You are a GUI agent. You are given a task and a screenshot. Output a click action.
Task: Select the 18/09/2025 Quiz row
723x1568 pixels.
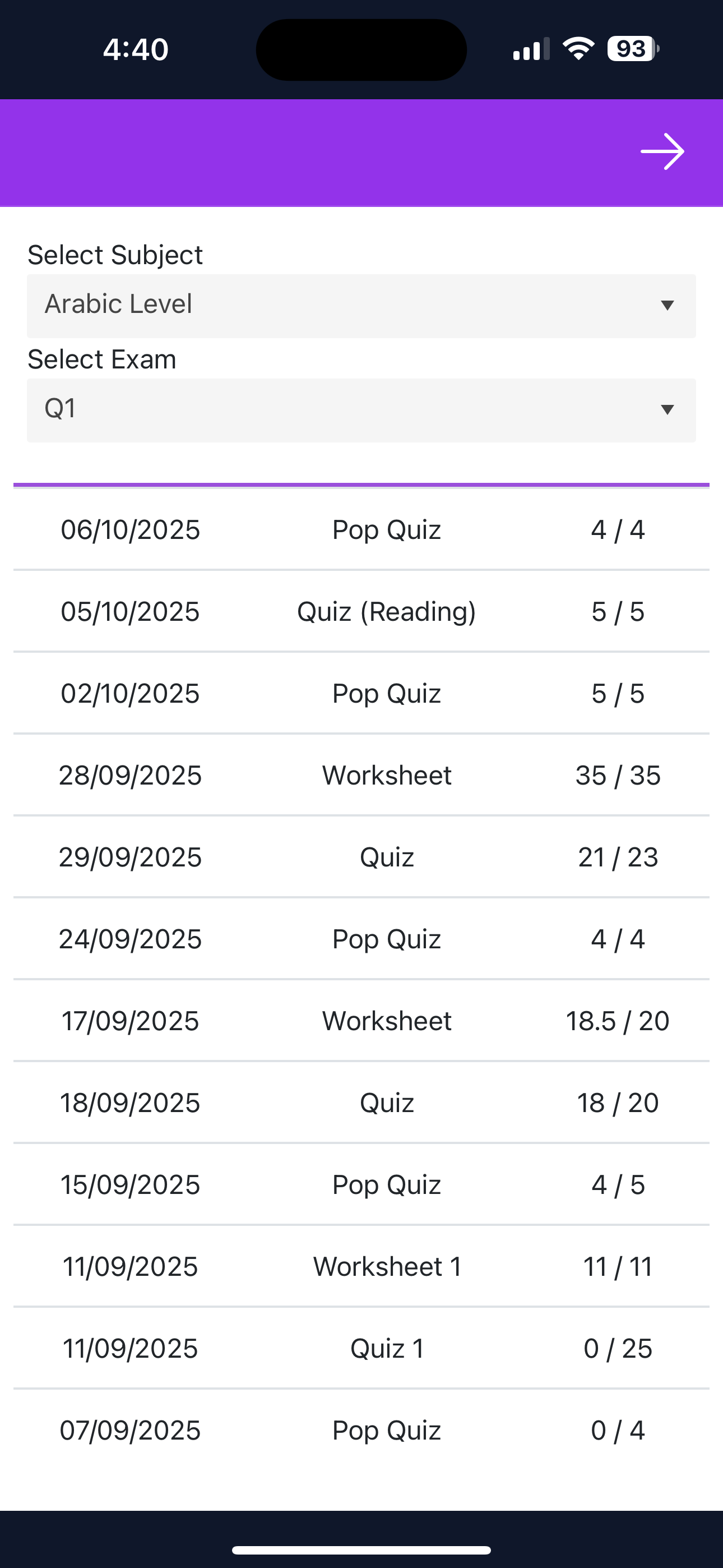point(361,1103)
